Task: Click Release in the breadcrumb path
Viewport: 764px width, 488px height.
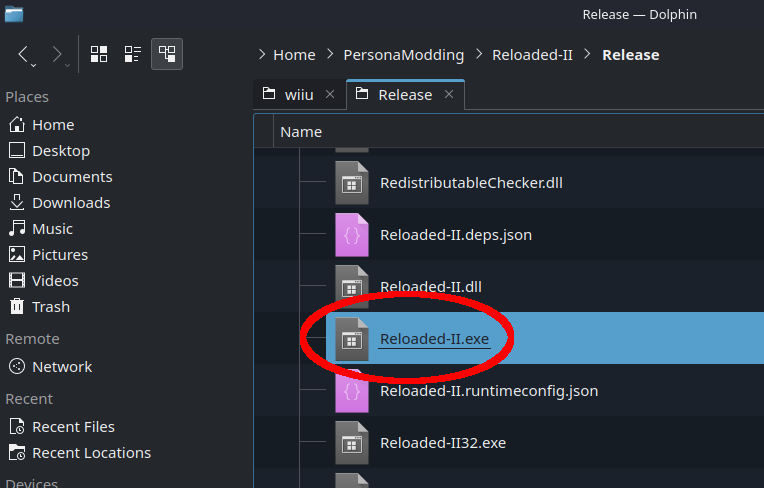Action: coord(630,55)
